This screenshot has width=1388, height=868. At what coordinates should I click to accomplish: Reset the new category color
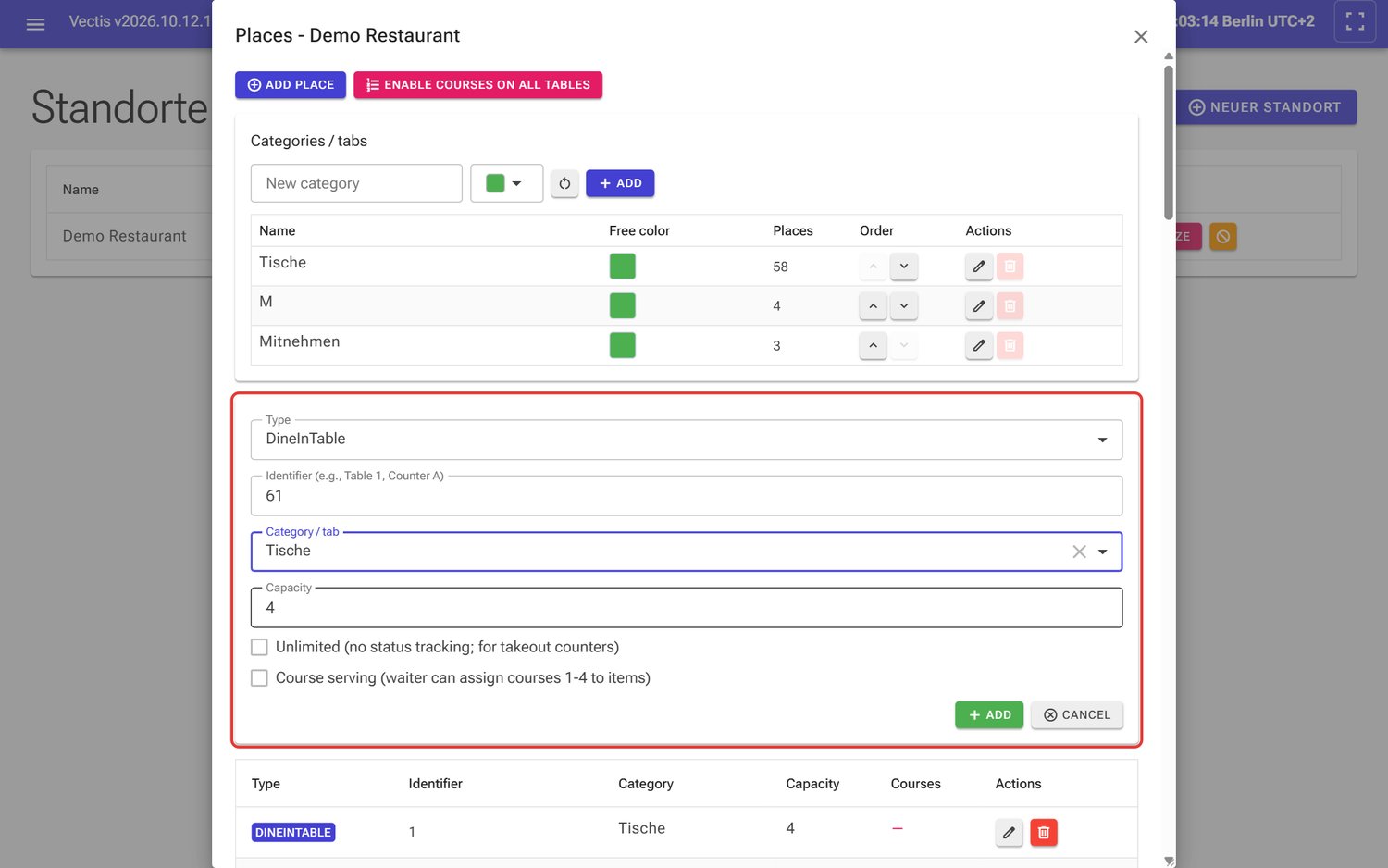point(564,183)
